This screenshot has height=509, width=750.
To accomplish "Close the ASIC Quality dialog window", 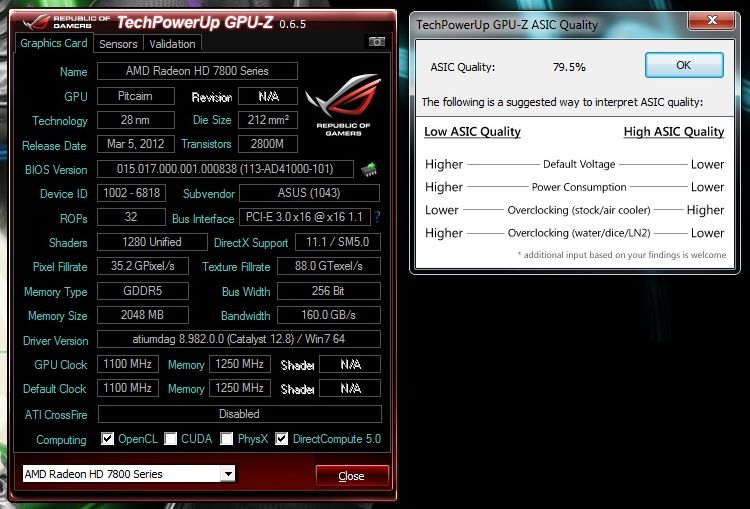I will [x=712, y=20].
